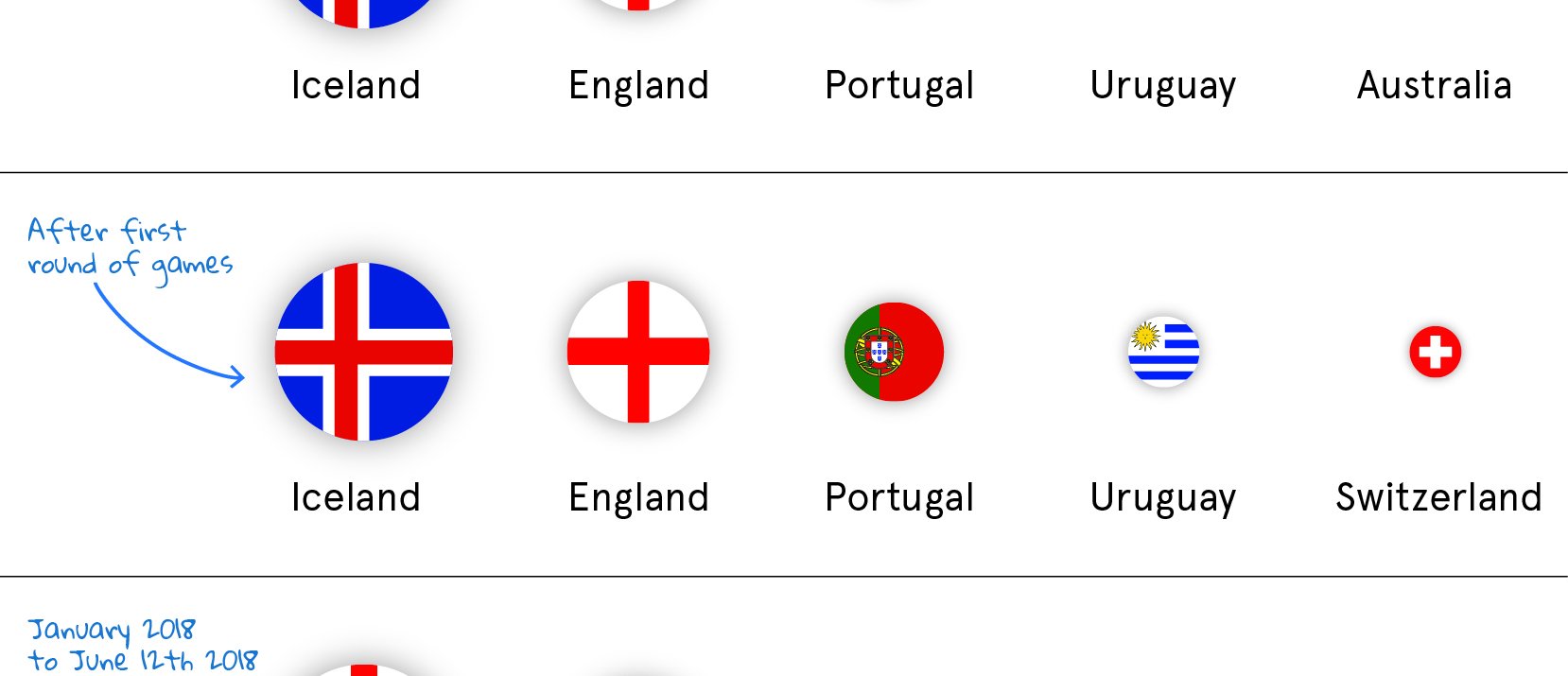This screenshot has width=1568, height=676.
Task: Click the Iceland label above the first divider line
Action: pos(356,85)
